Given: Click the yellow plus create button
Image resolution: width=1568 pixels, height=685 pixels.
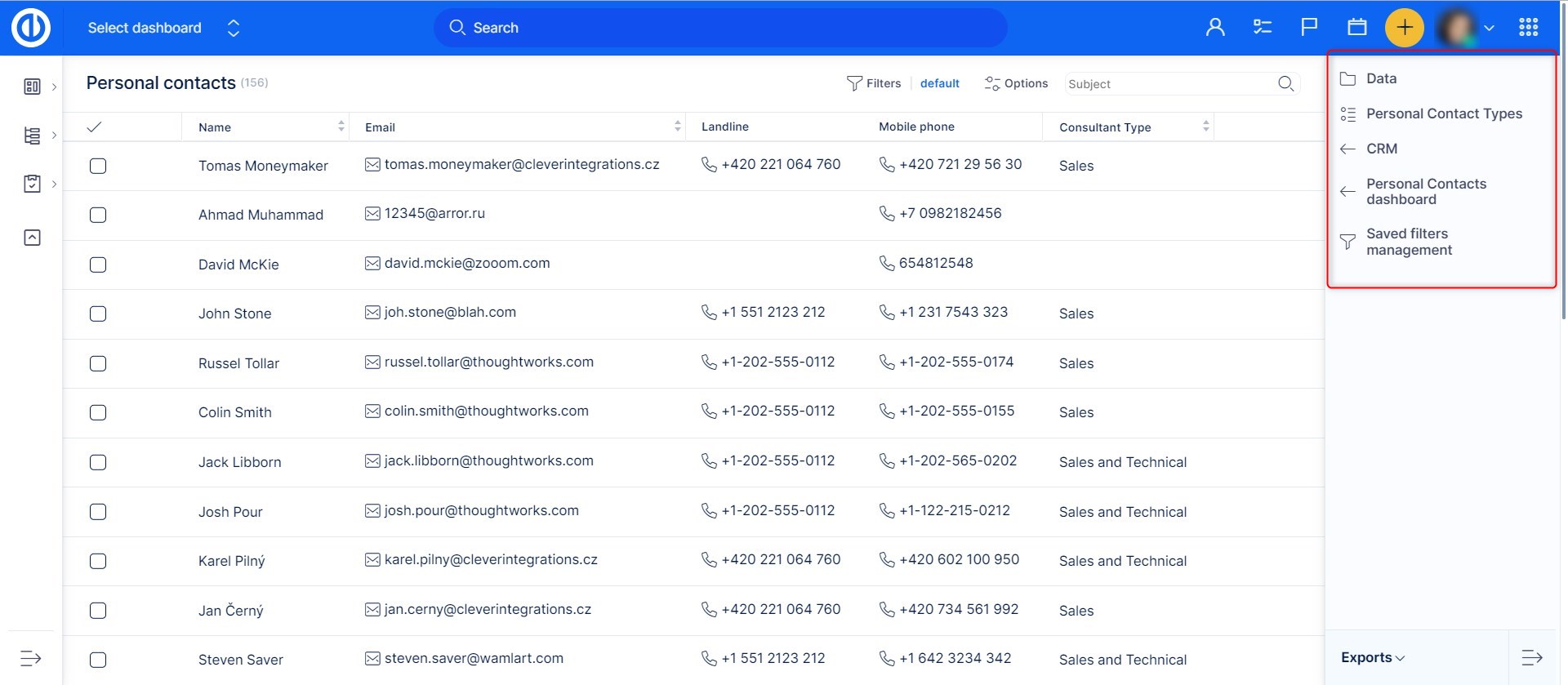Looking at the screenshot, I should tap(1404, 28).
